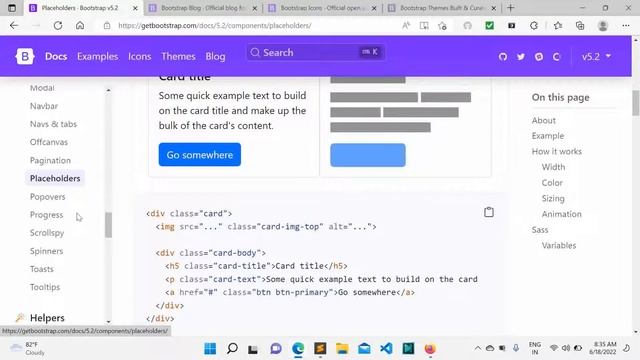
Task: Jump to Animation section
Action: 561,214
